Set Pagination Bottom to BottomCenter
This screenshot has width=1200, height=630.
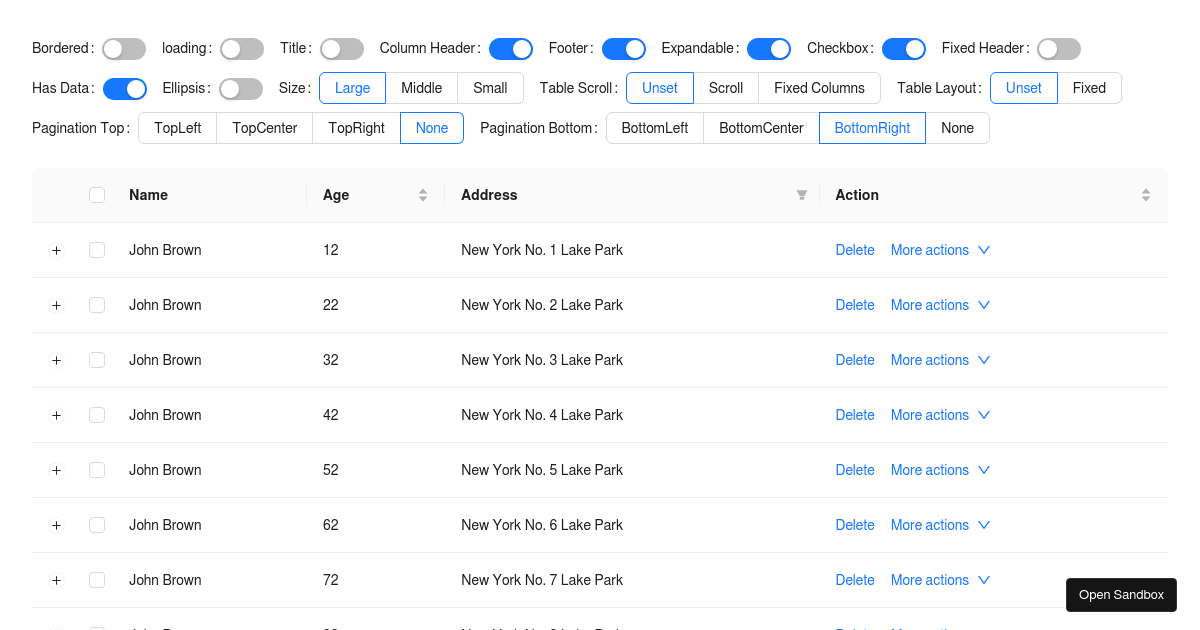pos(762,128)
